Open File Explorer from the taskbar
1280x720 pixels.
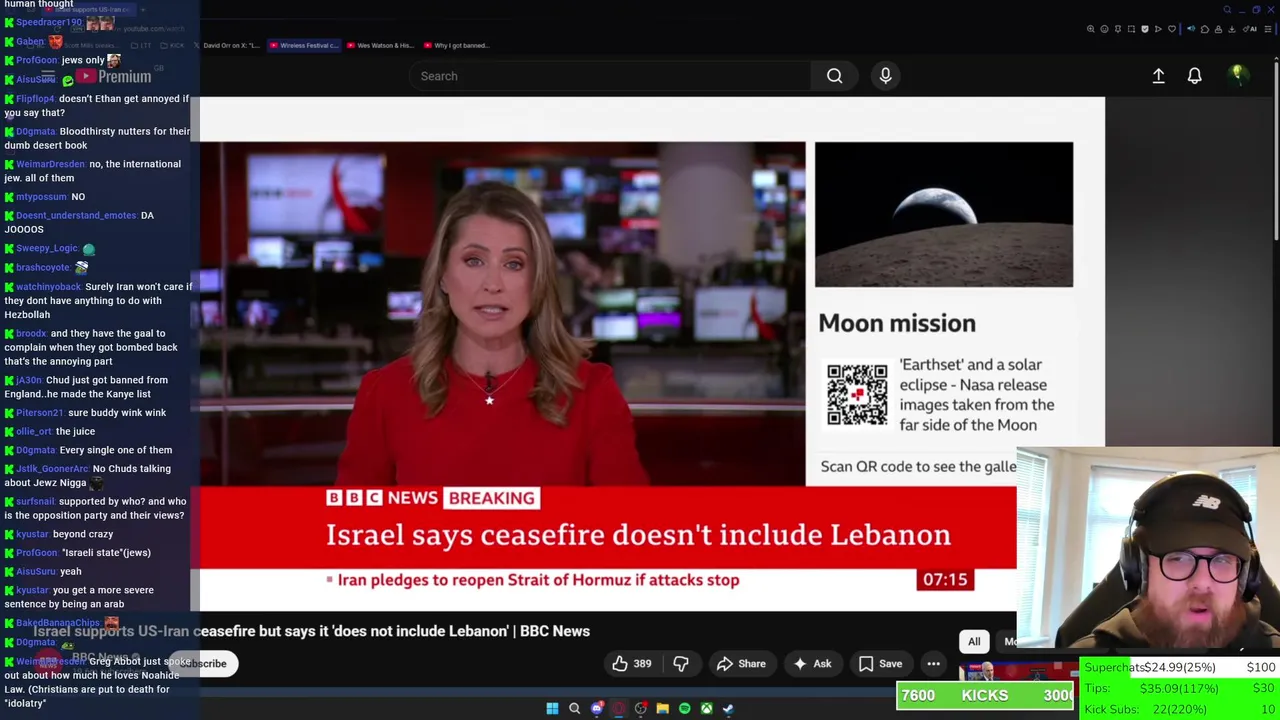point(662,708)
